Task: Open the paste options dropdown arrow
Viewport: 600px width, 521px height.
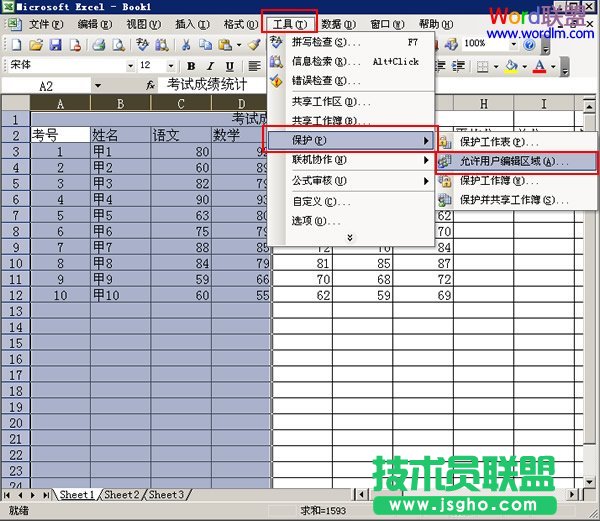Action: (x=239, y=45)
